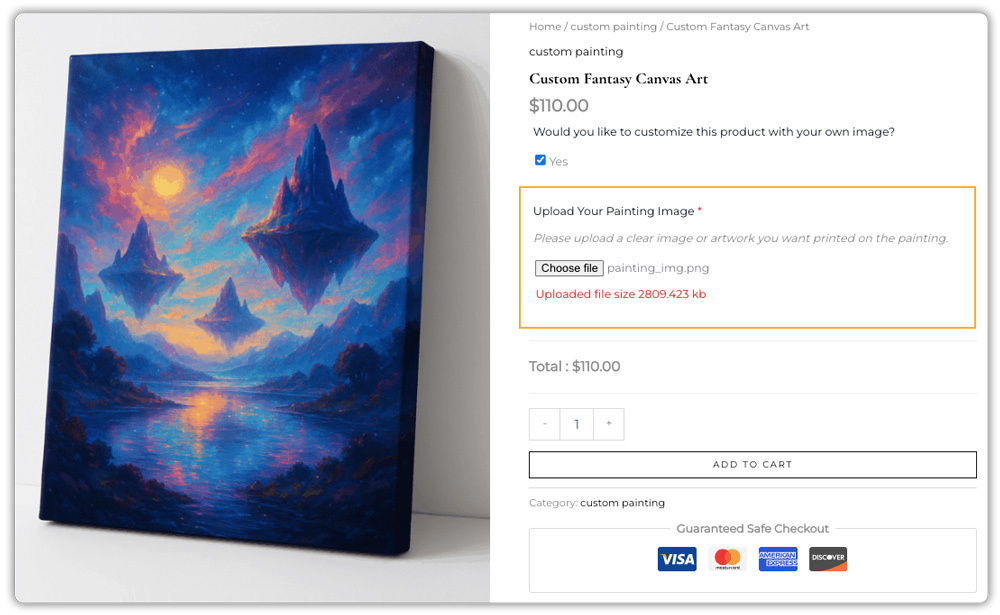Uncheck the Yes customization checkbox
Viewport: 1000px width, 615px height.
coord(540,159)
